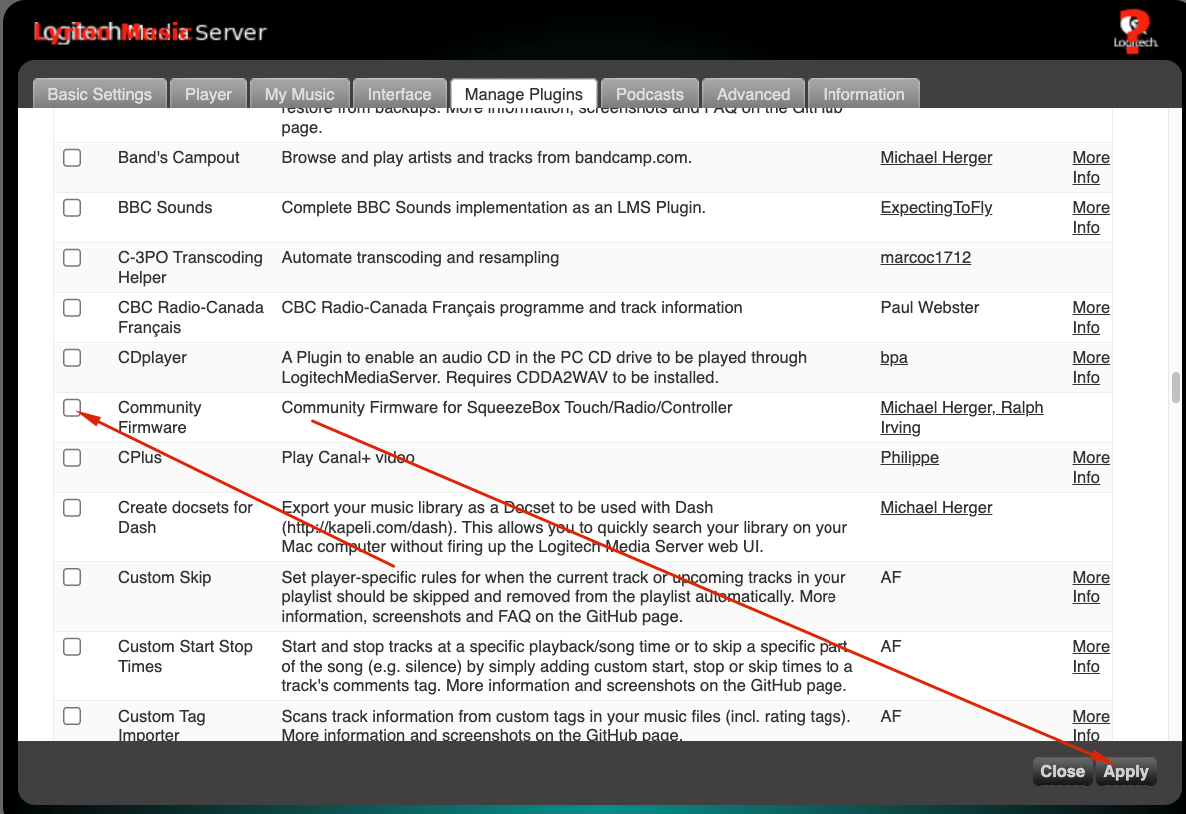
Task: Enable the Band's Campout plugin checkbox
Action: [x=72, y=158]
